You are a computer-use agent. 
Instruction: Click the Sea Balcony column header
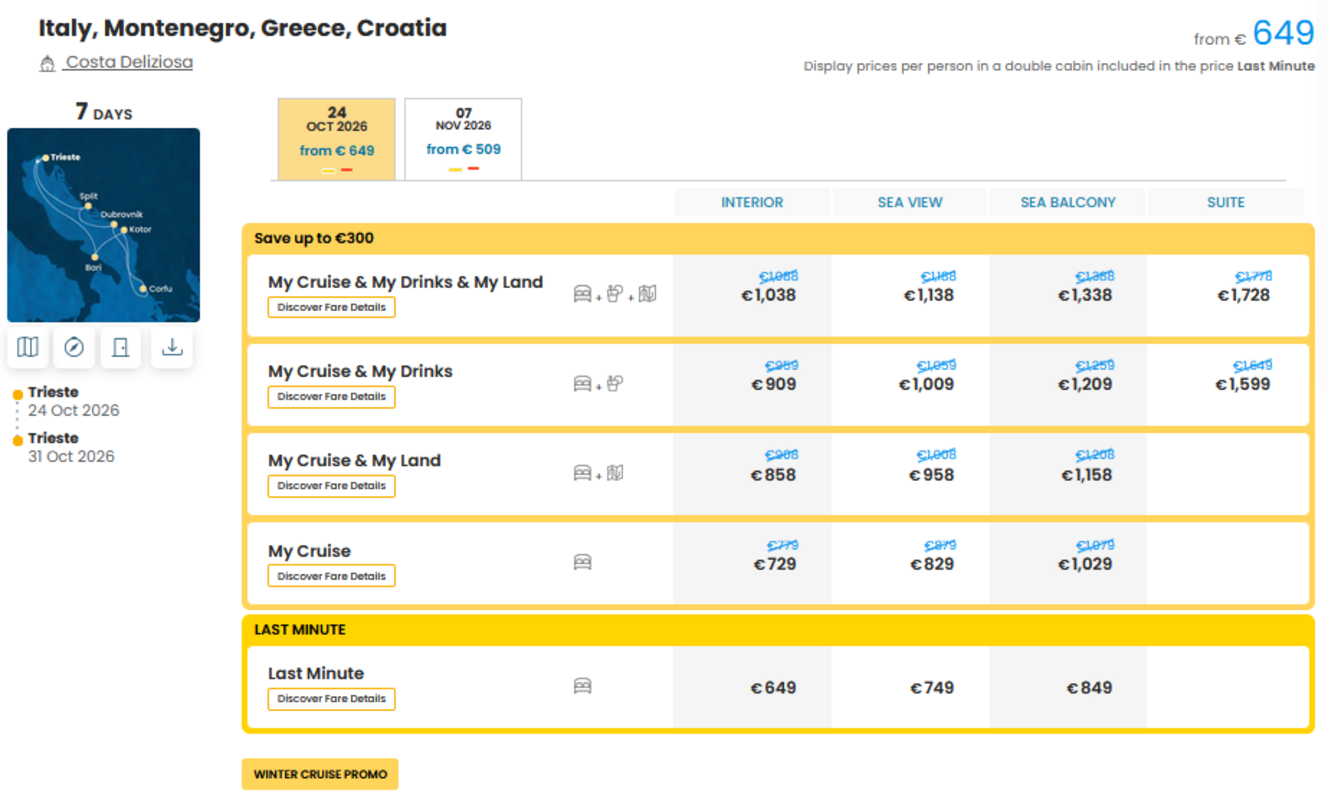pyautogui.click(x=1068, y=202)
